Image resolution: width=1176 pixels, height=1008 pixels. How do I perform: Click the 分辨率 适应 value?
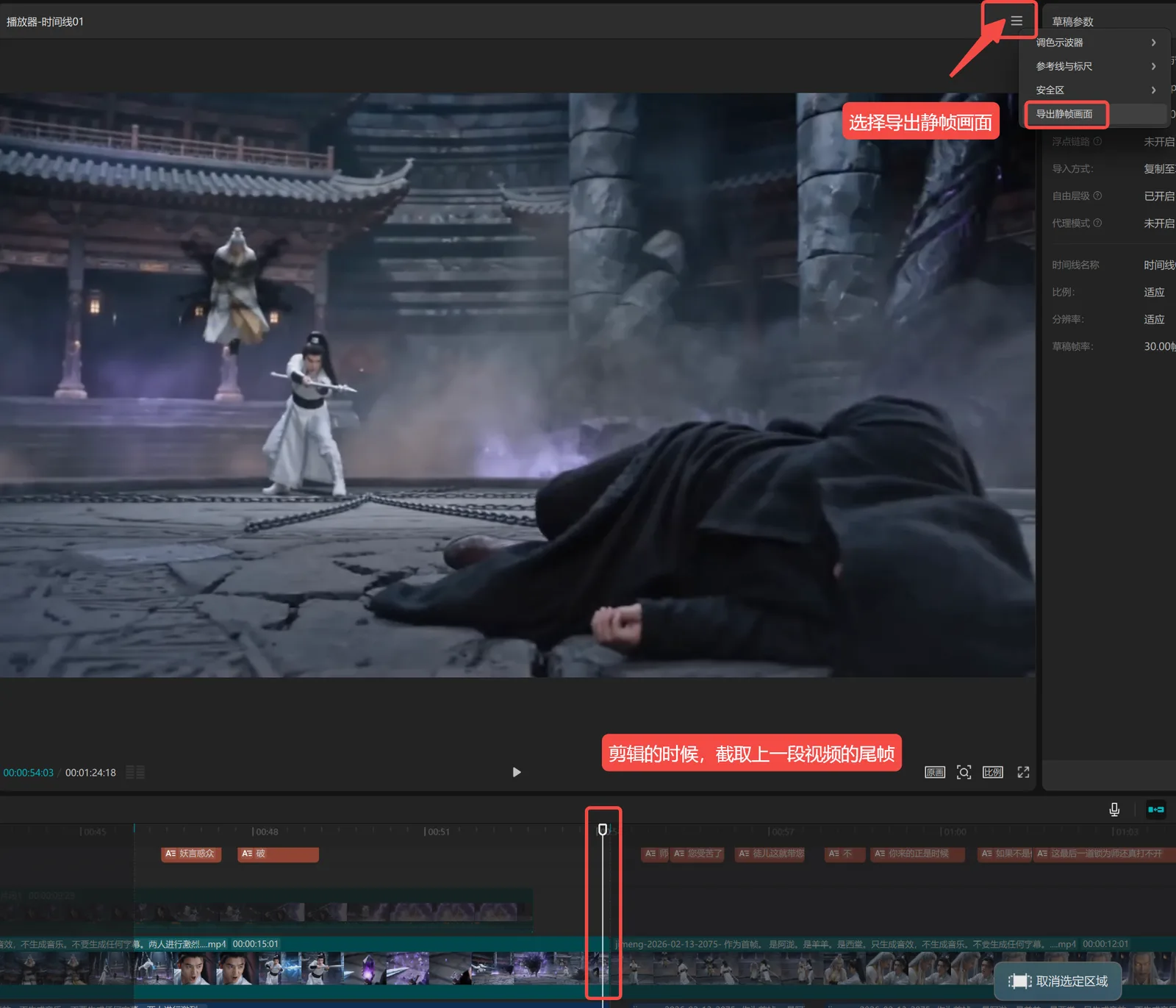click(1154, 319)
